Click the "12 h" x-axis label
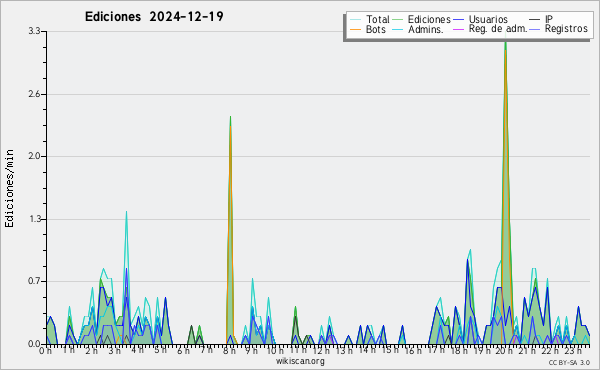This screenshot has height=370, width=600. [x=321, y=351]
